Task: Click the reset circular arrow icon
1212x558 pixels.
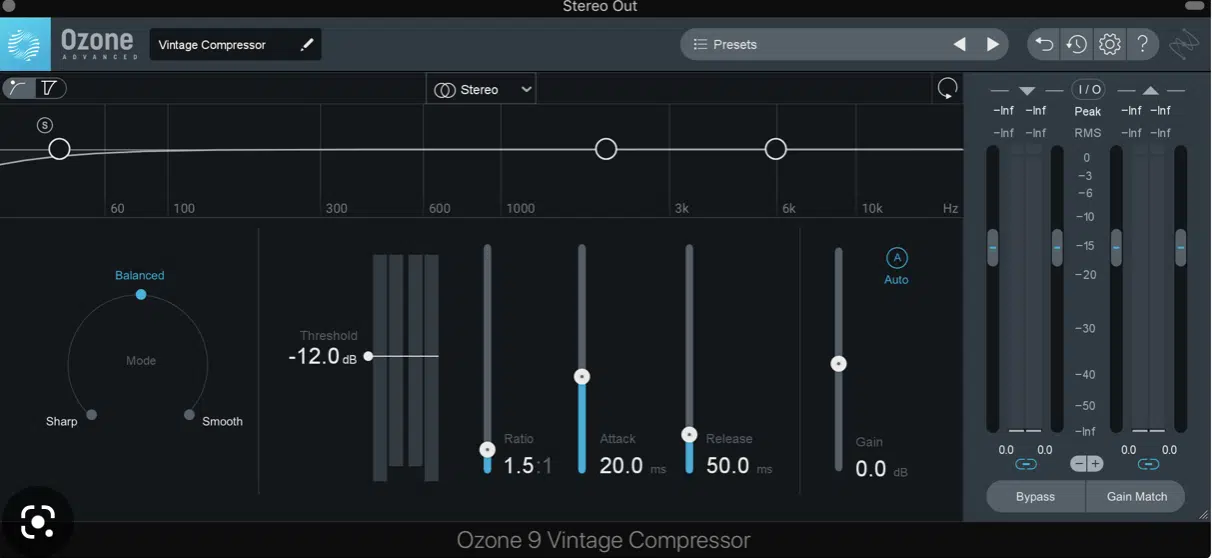Action: click(947, 88)
